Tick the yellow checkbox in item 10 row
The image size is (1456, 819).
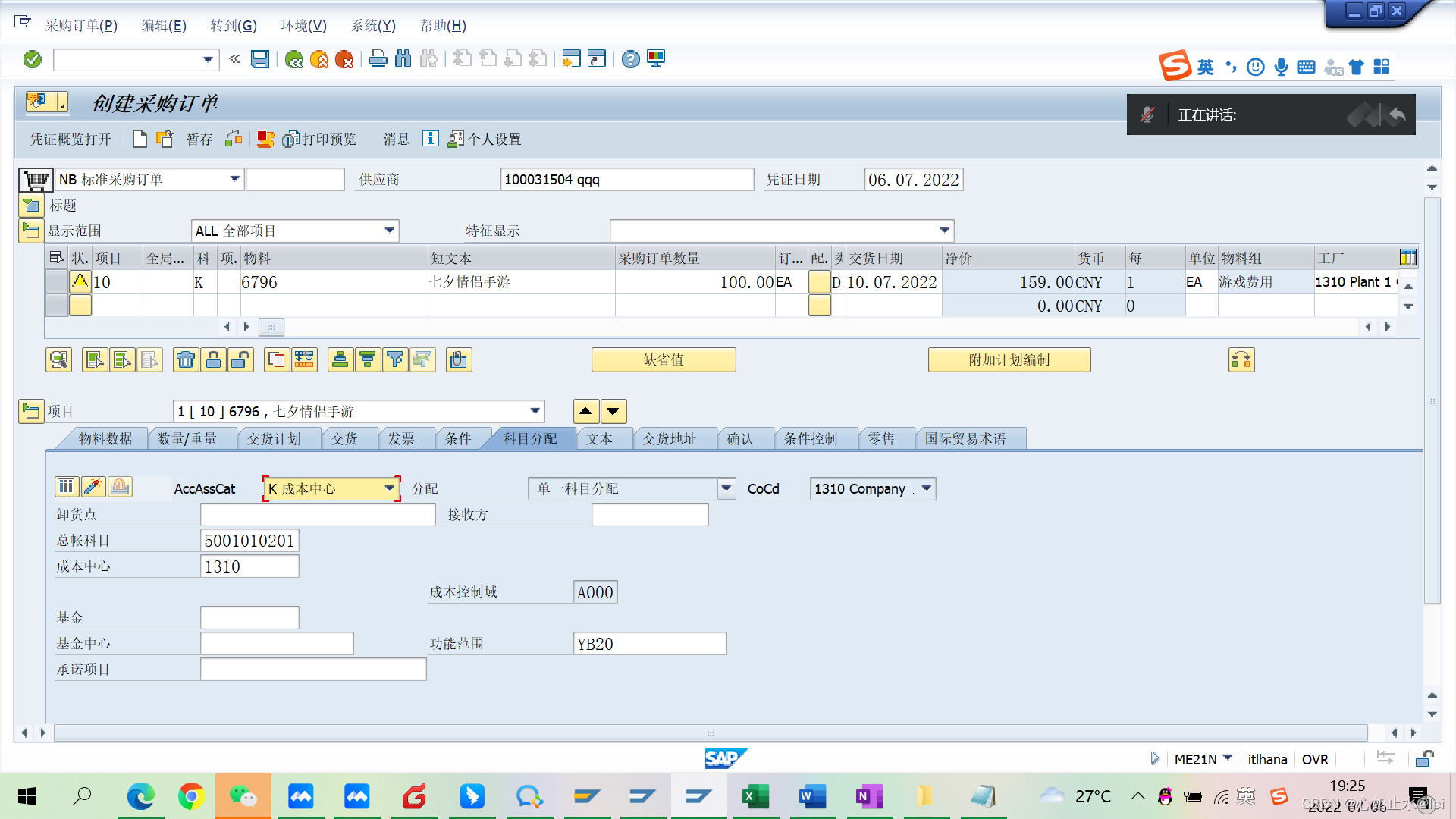point(819,282)
